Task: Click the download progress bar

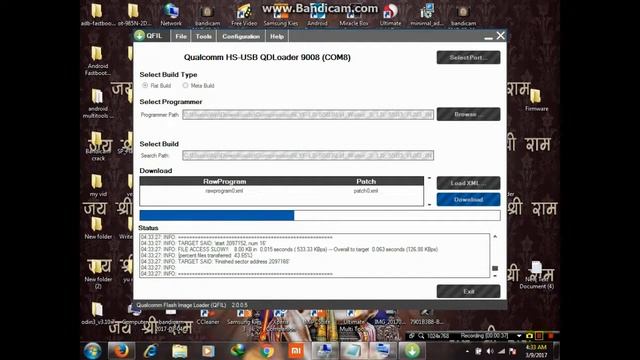Action: [x=320, y=215]
